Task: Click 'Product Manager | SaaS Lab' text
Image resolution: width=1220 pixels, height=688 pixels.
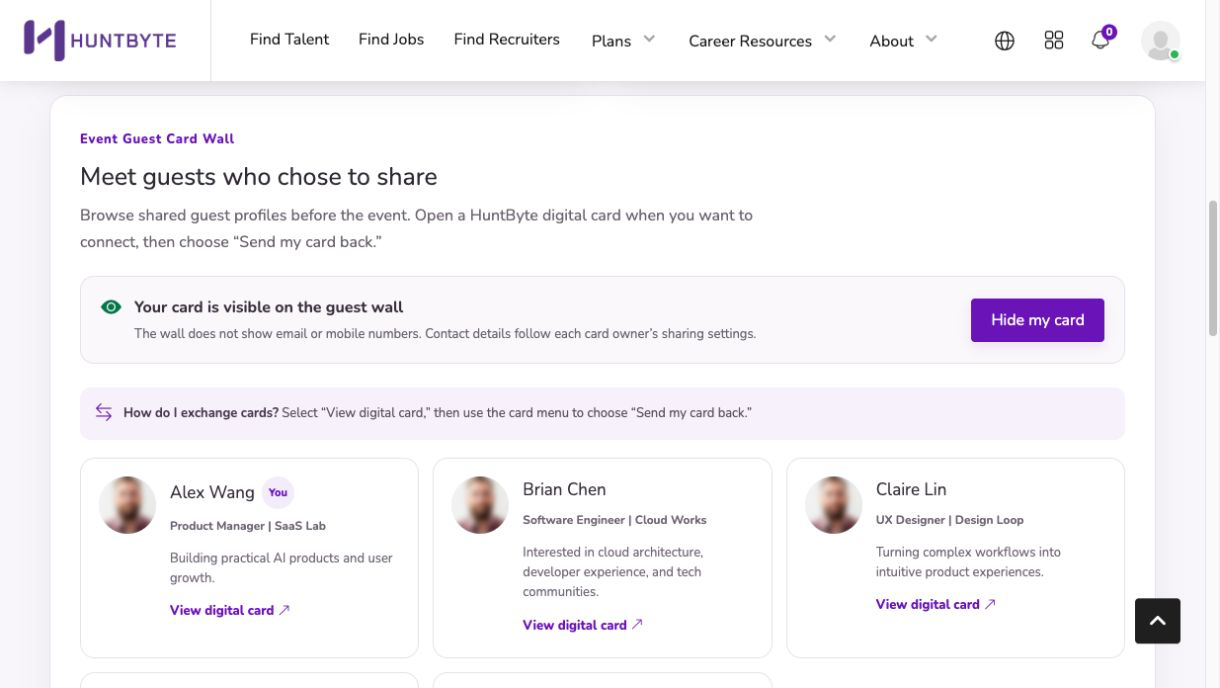Action: click(248, 526)
